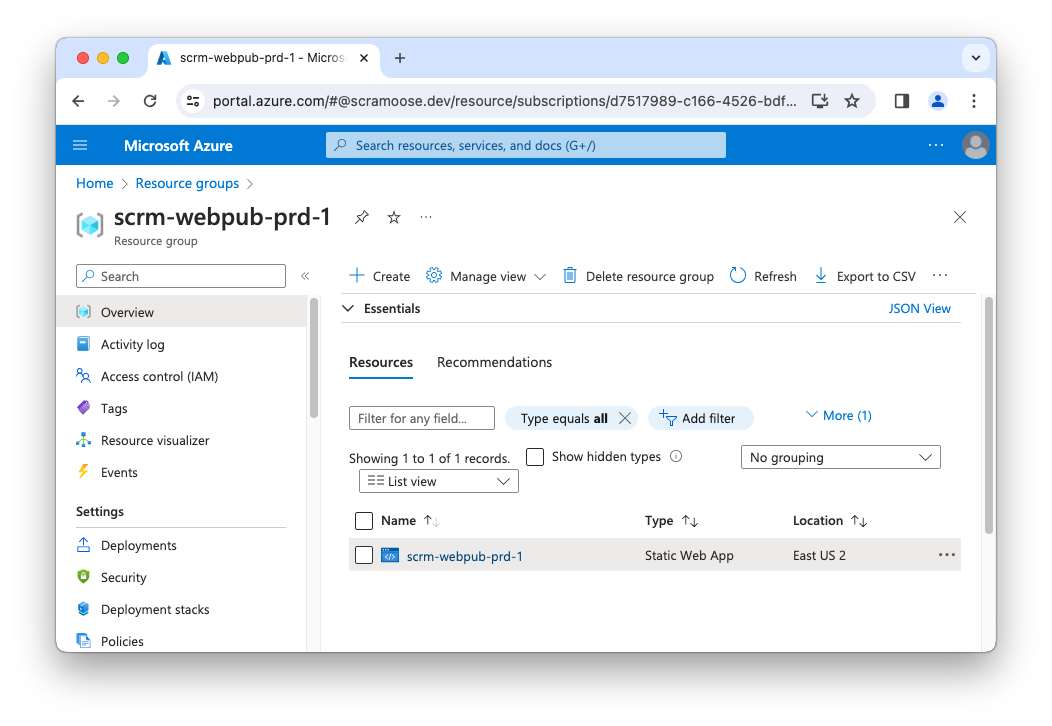1052x726 pixels.
Task: Toggle browser side panel
Action: [902, 101]
